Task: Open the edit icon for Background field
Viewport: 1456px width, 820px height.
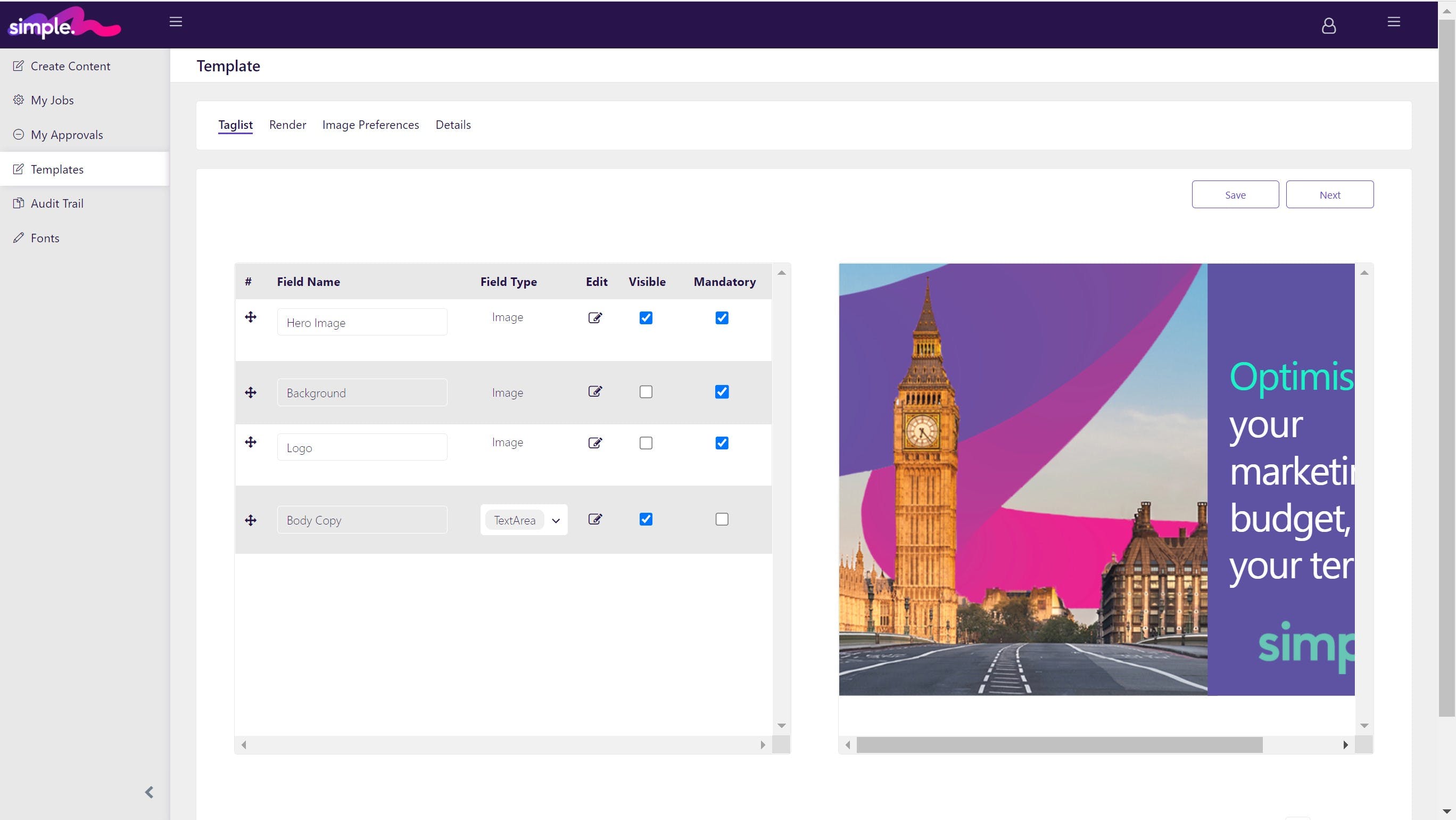Action: [594, 391]
